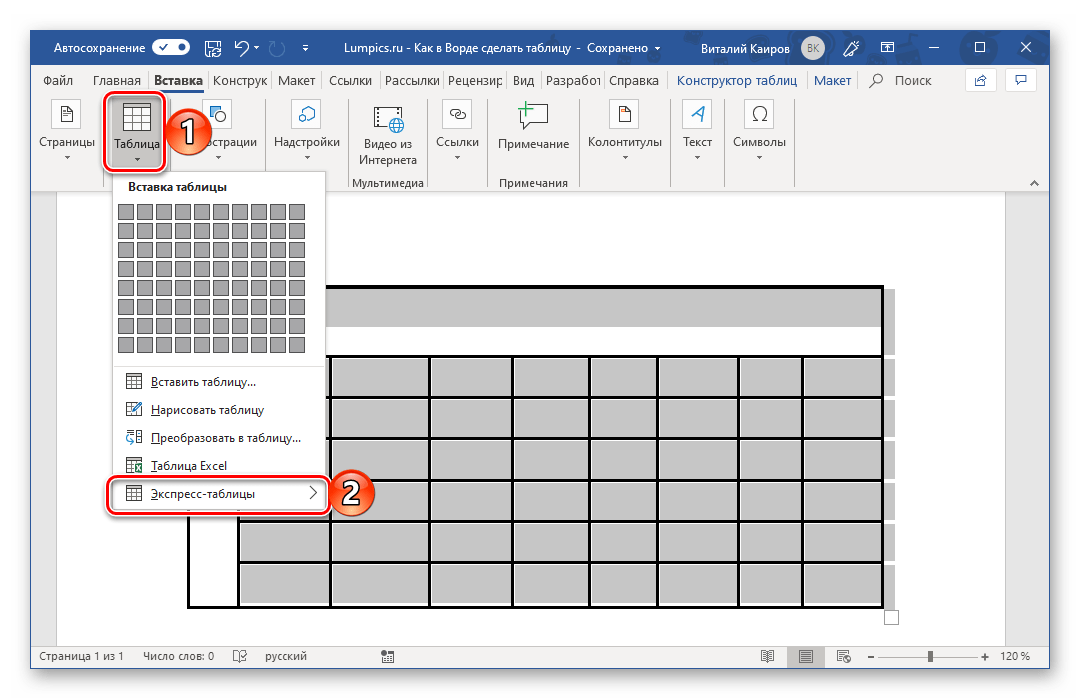
Task: Collapse the ribbon with the arrow
Action: coord(1034,183)
